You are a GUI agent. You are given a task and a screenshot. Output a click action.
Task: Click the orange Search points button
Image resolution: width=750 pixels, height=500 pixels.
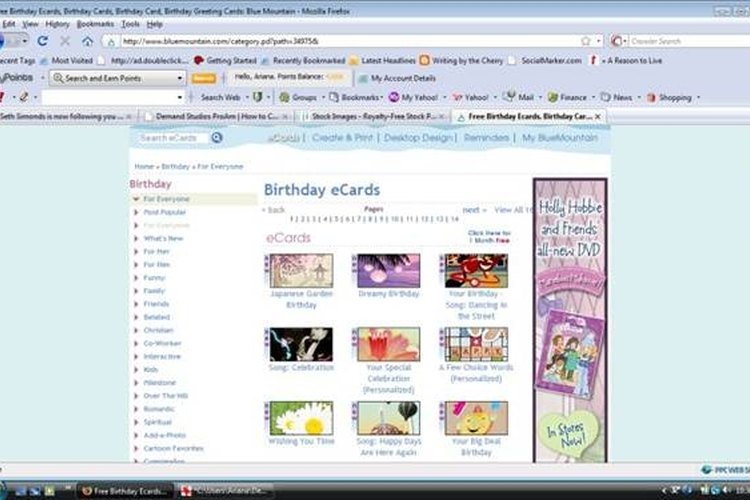(x=203, y=78)
